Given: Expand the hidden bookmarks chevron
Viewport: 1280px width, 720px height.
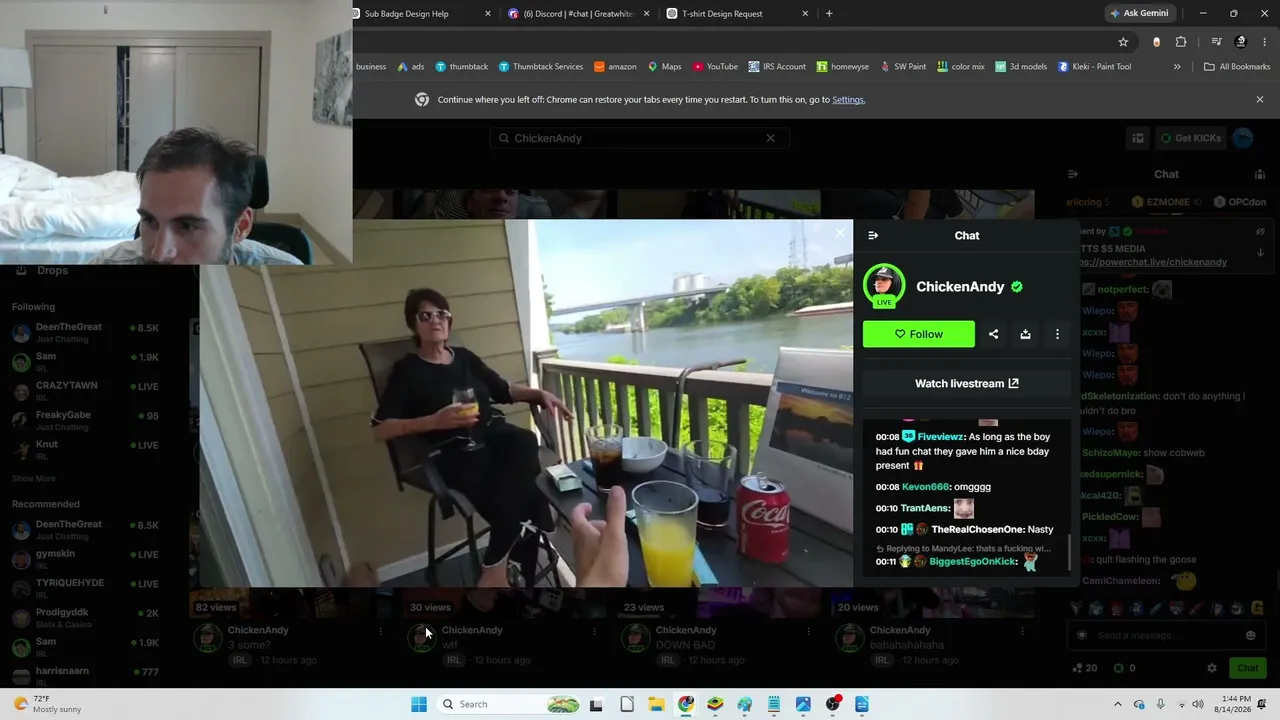Looking at the screenshot, I should (1177, 67).
